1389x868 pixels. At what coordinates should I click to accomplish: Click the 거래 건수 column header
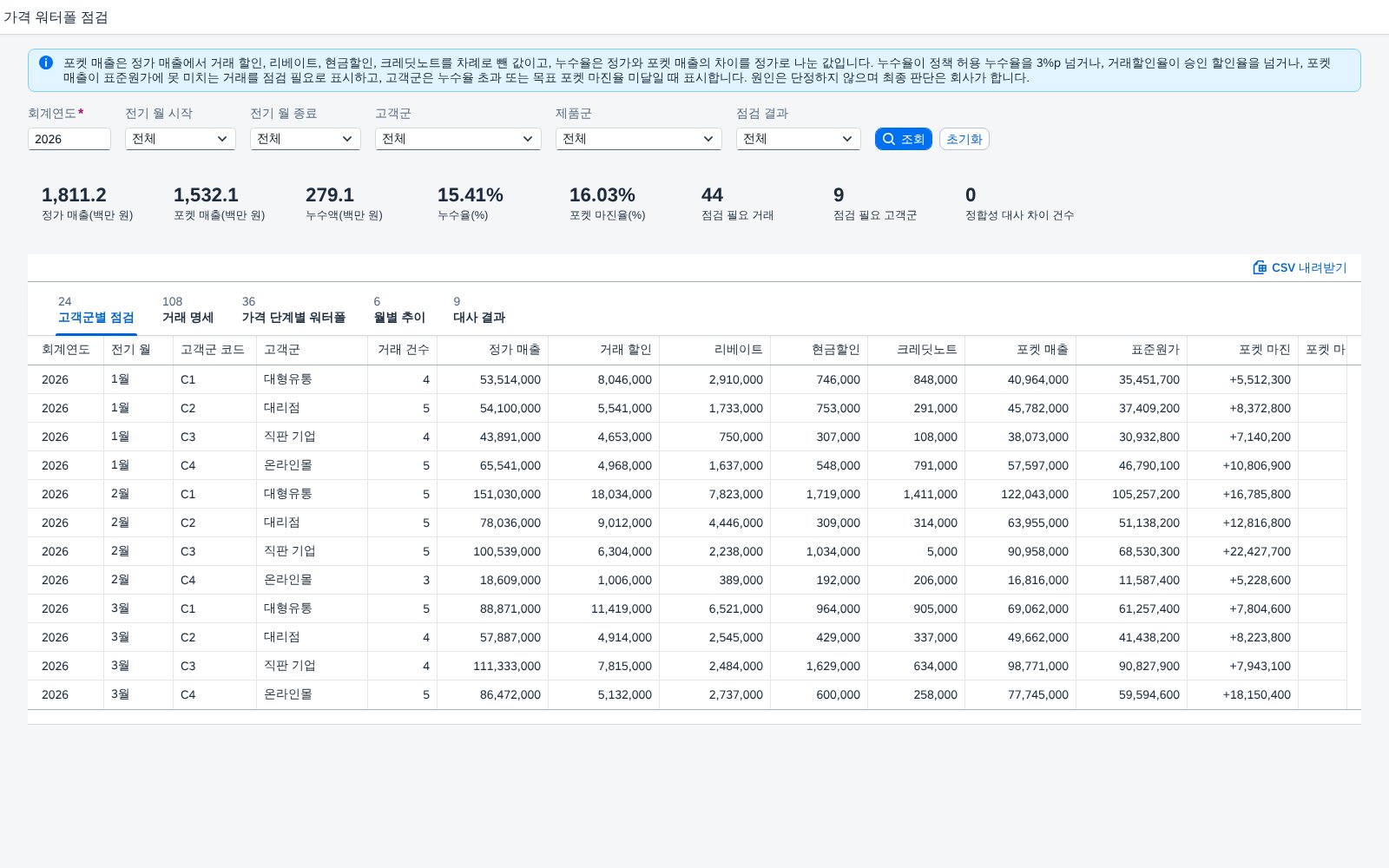(403, 350)
